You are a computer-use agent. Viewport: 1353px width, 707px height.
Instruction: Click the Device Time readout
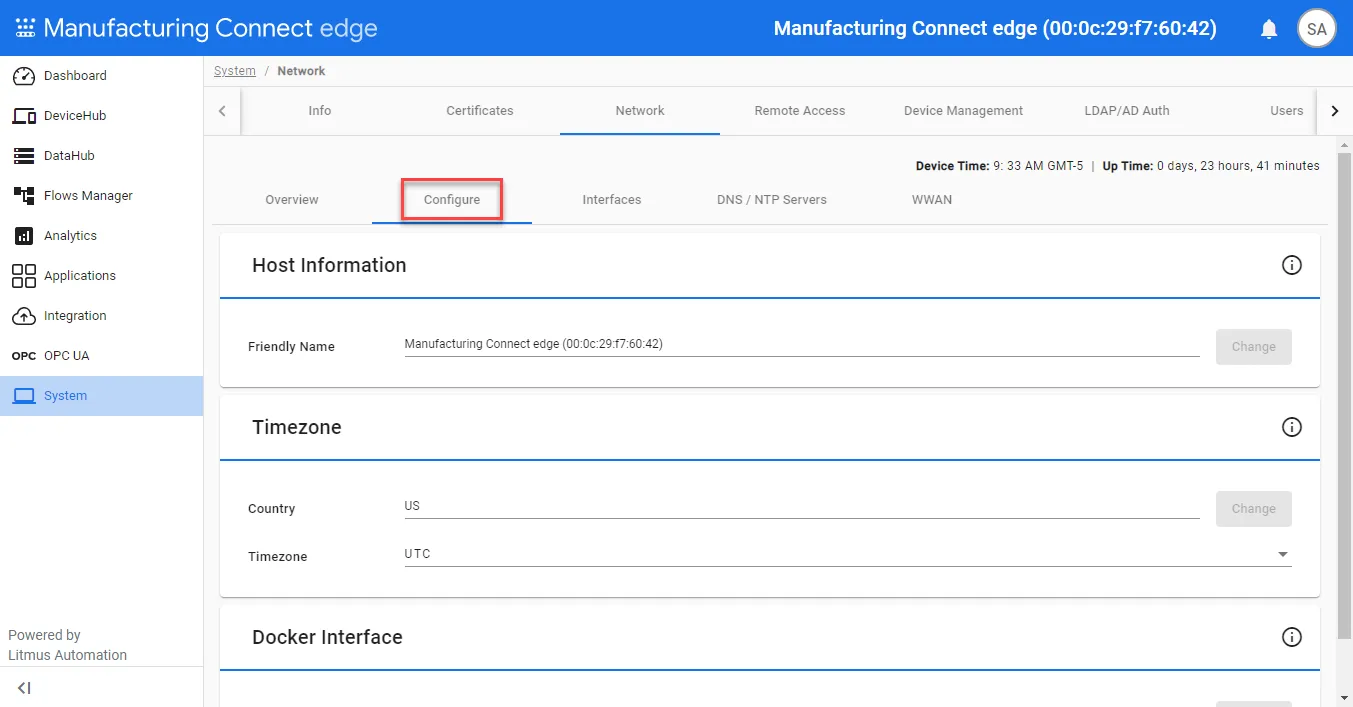(x=1000, y=166)
